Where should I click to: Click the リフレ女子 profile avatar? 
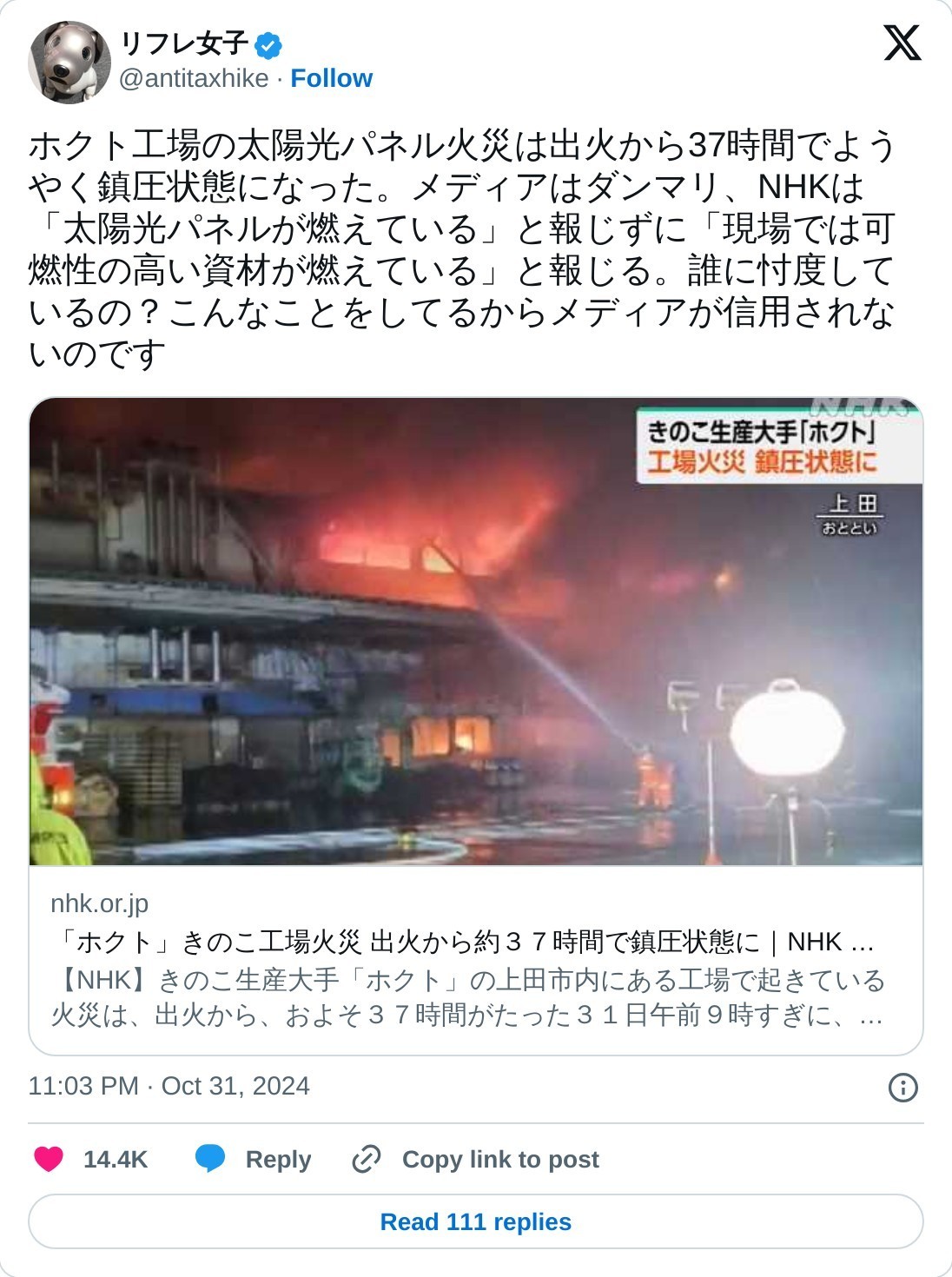coord(69,62)
